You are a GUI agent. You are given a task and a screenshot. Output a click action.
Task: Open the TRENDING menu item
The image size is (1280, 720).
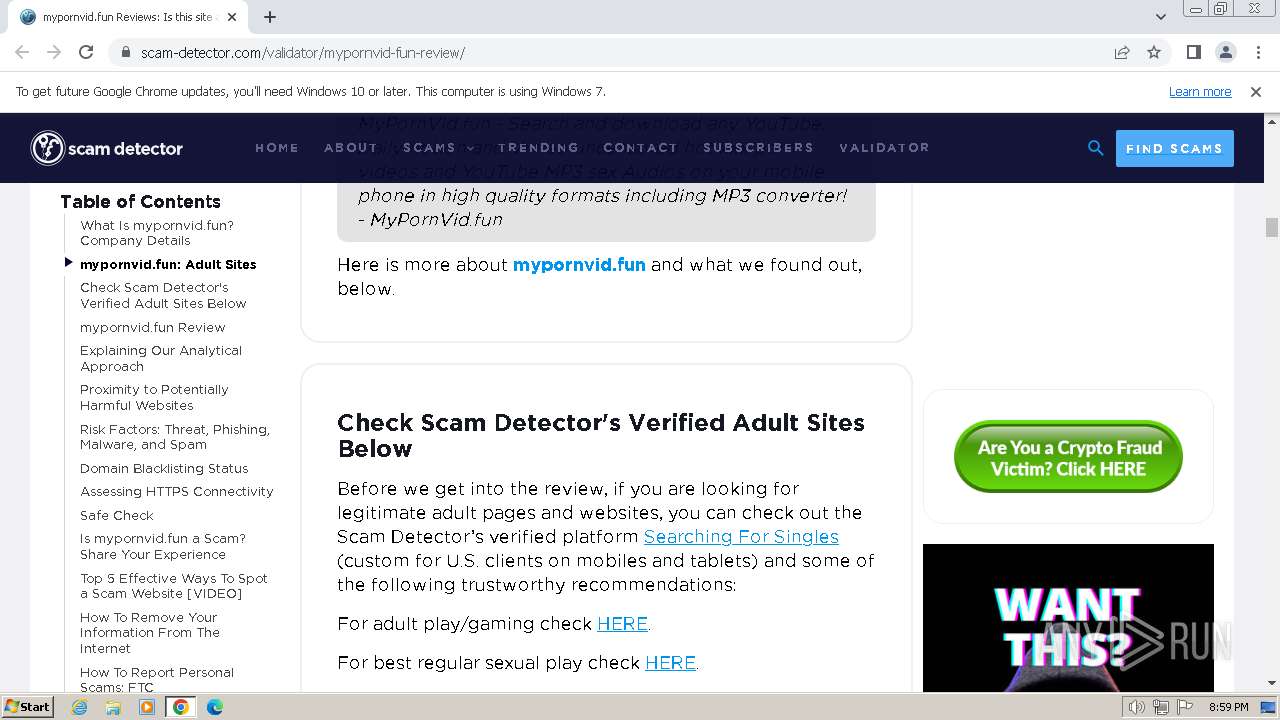[x=538, y=148]
